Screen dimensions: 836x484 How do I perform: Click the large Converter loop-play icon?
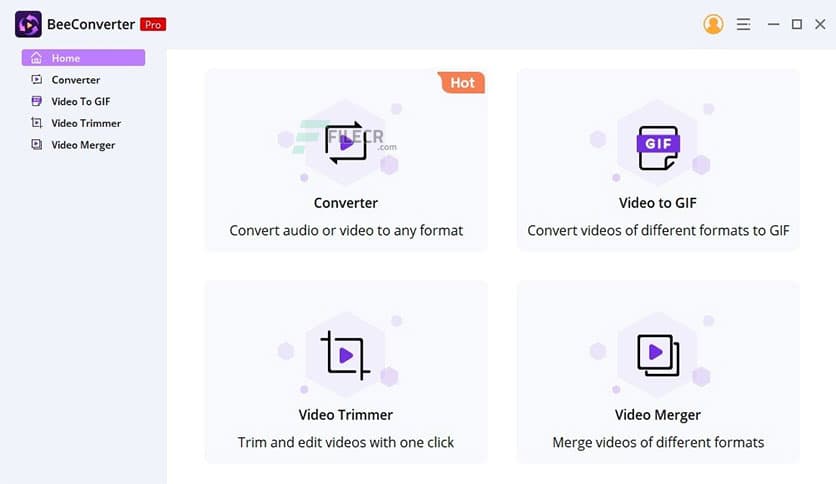pyautogui.click(x=346, y=143)
